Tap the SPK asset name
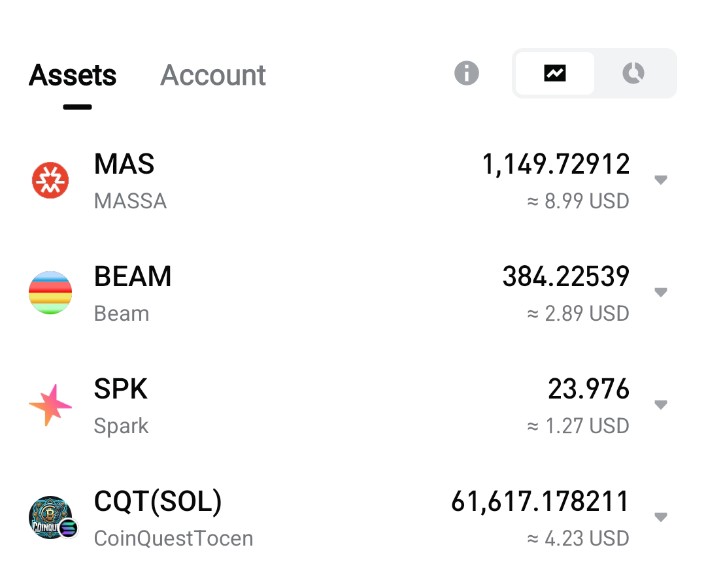This screenshot has width=706, height=586. 121,389
